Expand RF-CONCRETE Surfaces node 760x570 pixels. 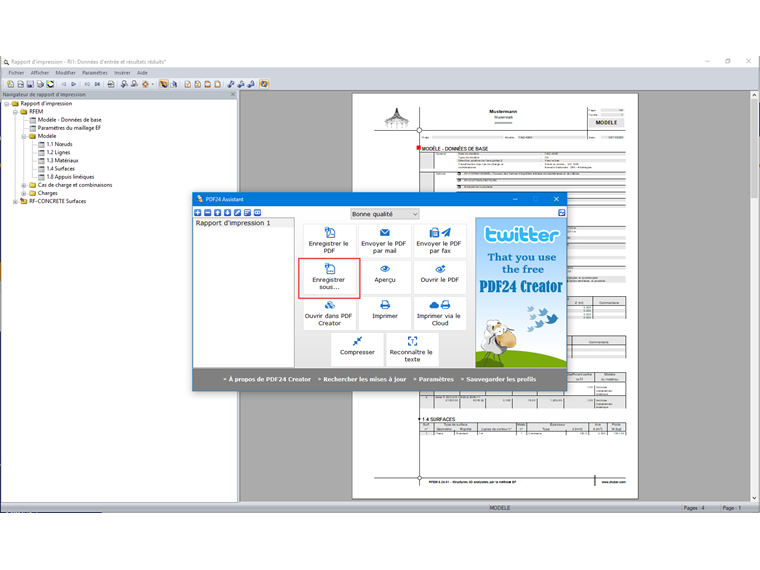click(x=16, y=202)
